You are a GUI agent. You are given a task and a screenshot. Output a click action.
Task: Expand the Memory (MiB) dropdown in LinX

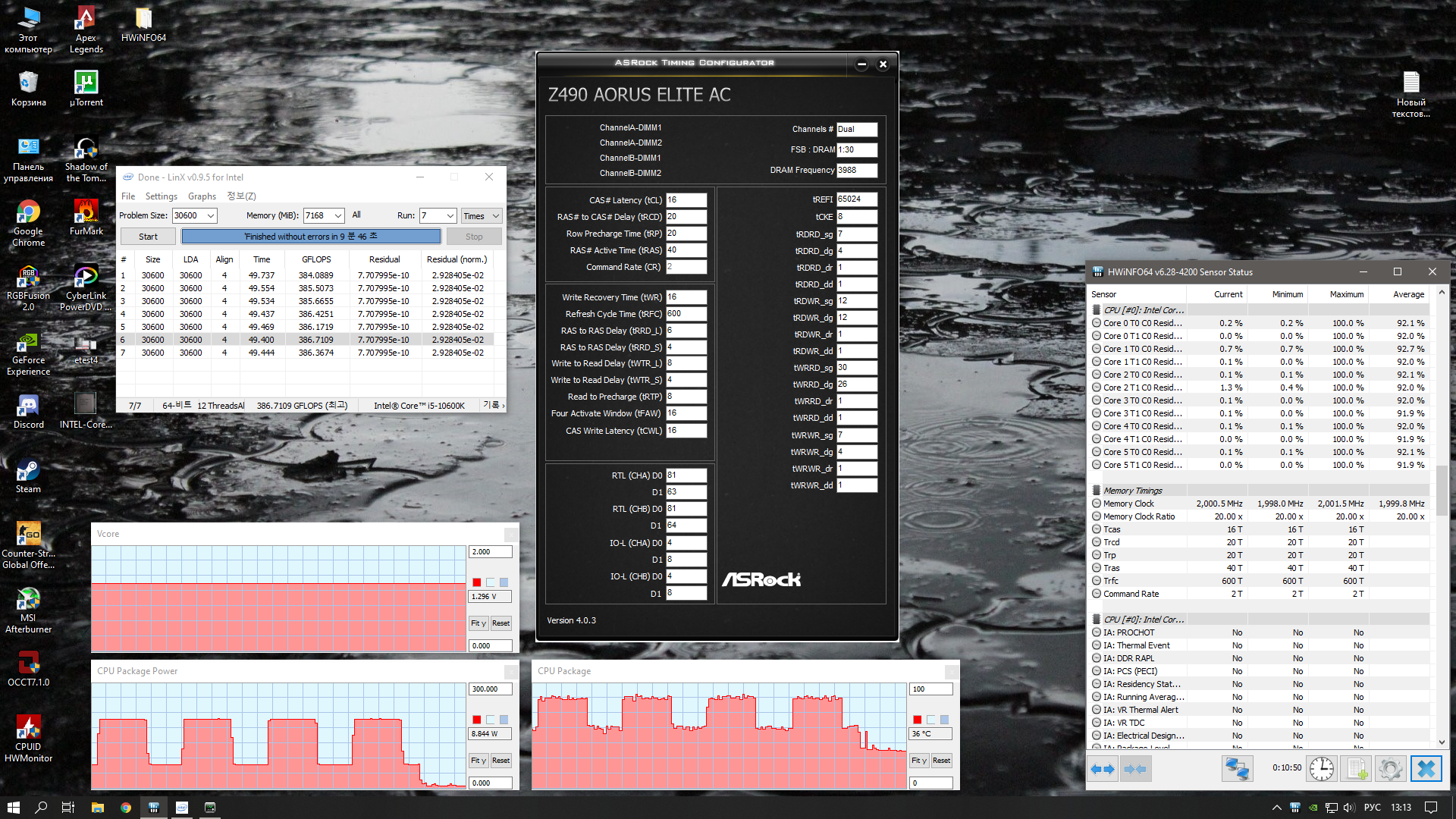coord(338,216)
